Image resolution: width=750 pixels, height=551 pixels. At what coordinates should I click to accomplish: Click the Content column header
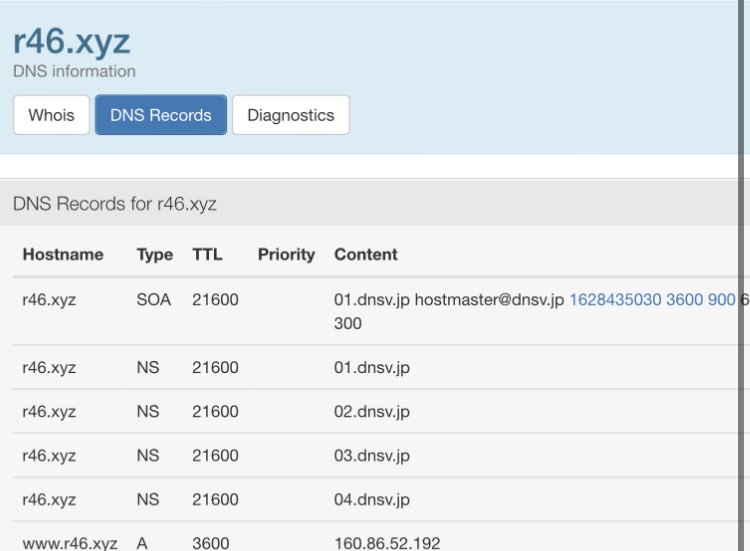[x=366, y=254]
